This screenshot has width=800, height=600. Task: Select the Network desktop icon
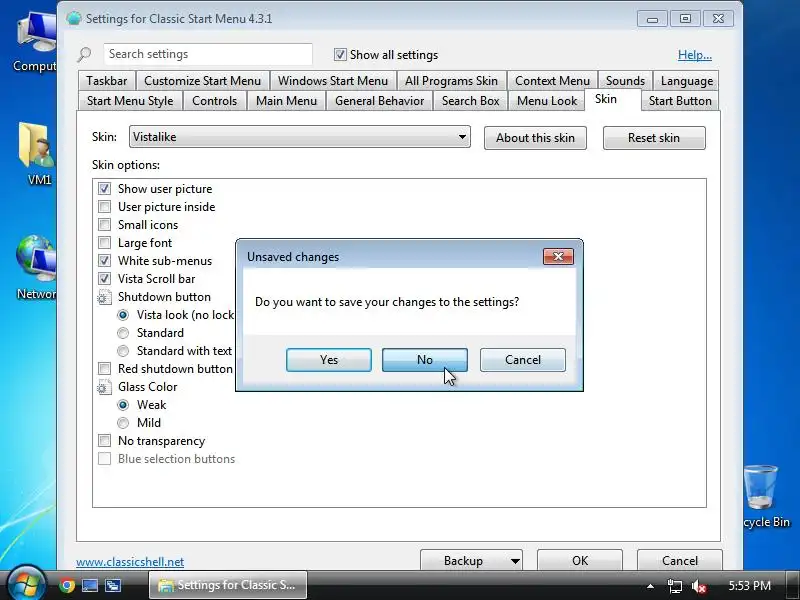pos(36,267)
